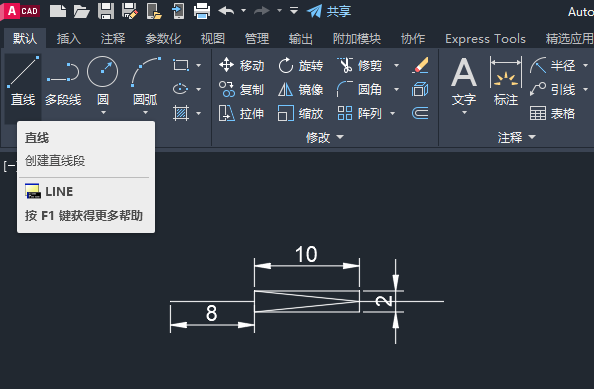
Task: Switch to the View (视图) tab
Action: (213, 39)
